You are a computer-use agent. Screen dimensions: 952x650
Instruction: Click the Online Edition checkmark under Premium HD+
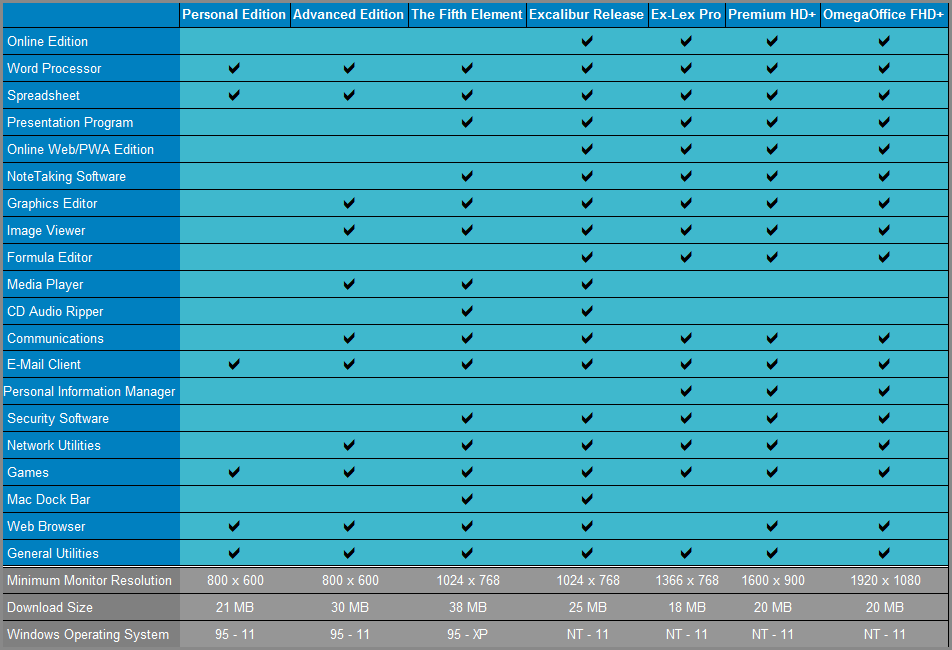click(x=772, y=42)
